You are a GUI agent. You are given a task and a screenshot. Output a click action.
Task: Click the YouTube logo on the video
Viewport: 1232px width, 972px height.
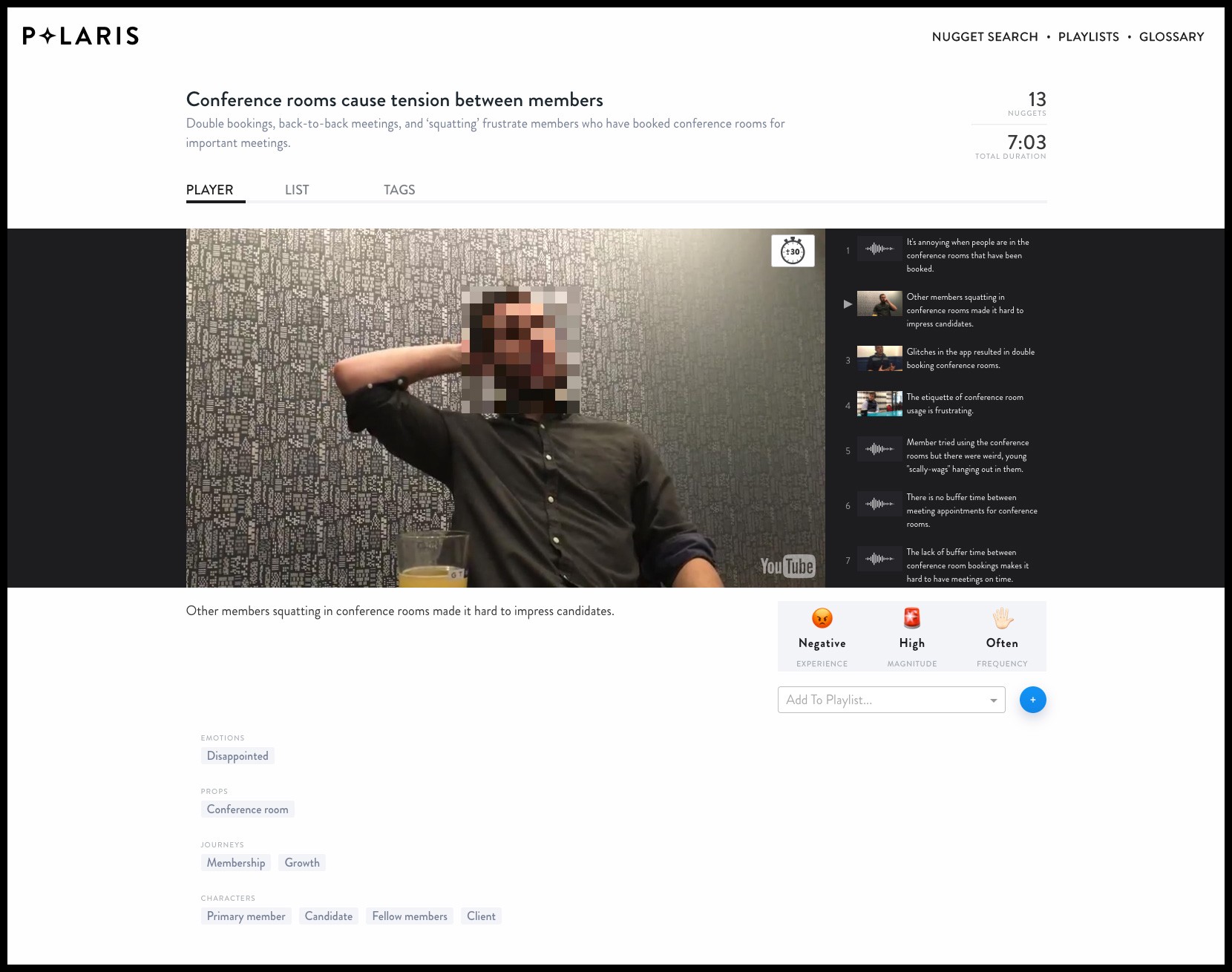[787, 566]
